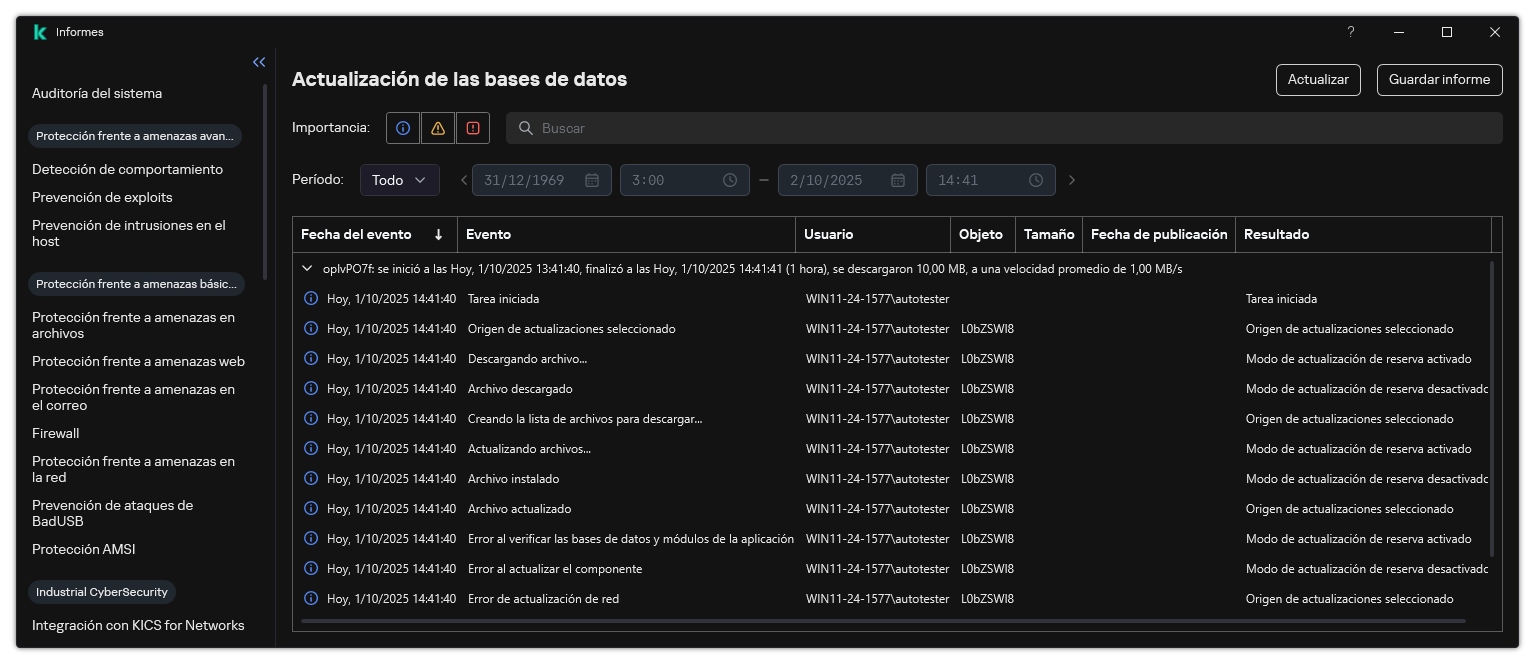Click the calendar icon beside the start date
The width and height of the screenshot is (1535, 664).
coord(592,180)
